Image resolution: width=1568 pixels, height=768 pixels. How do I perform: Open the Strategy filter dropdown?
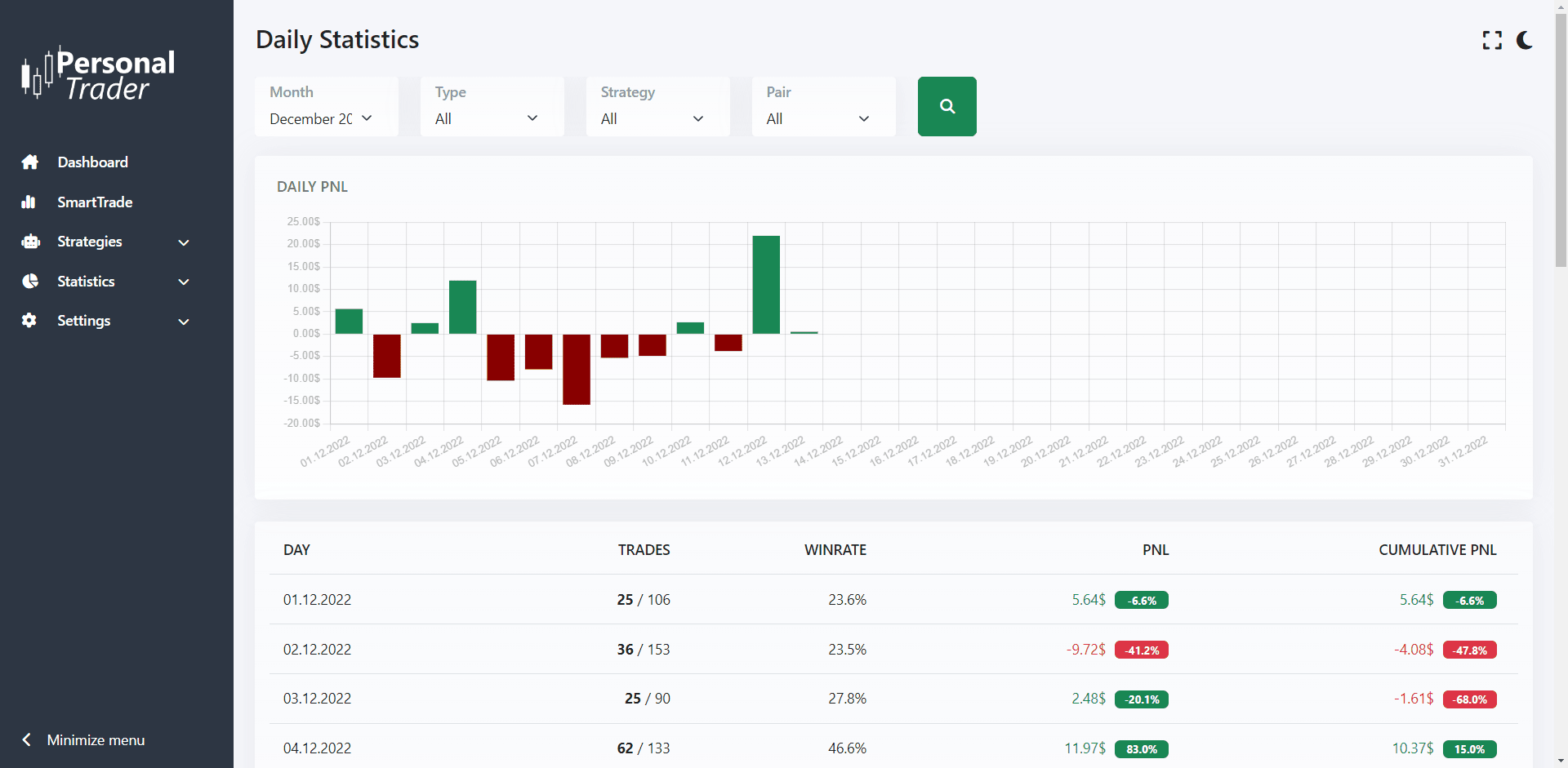point(653,119)
